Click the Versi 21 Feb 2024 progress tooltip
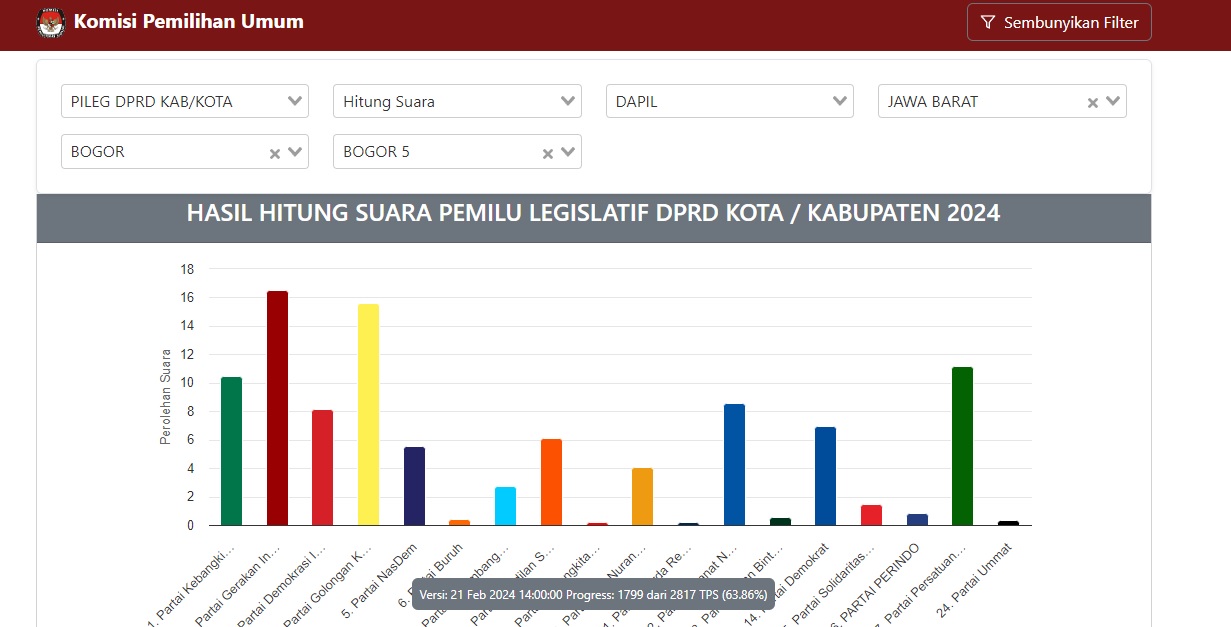1231x627 pixels. 593,594
